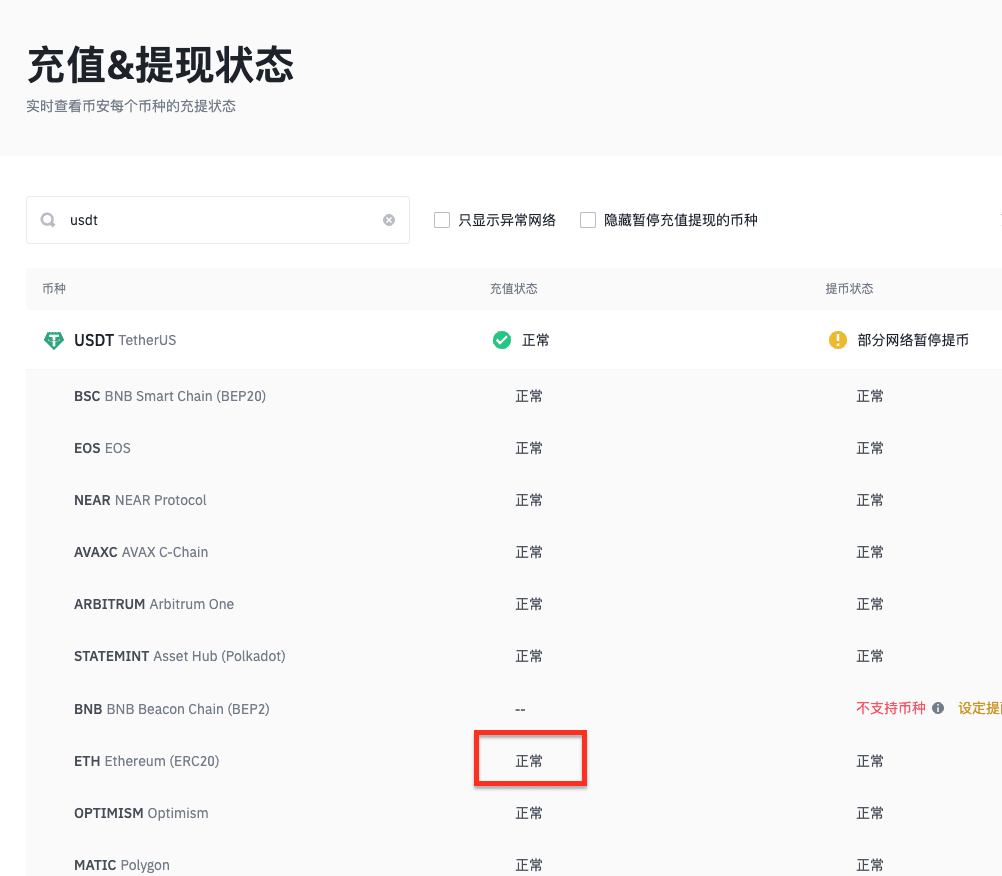Click the search magnifier icon
The width and height of the screenshot is (1002, 876).
coord(48,220)
